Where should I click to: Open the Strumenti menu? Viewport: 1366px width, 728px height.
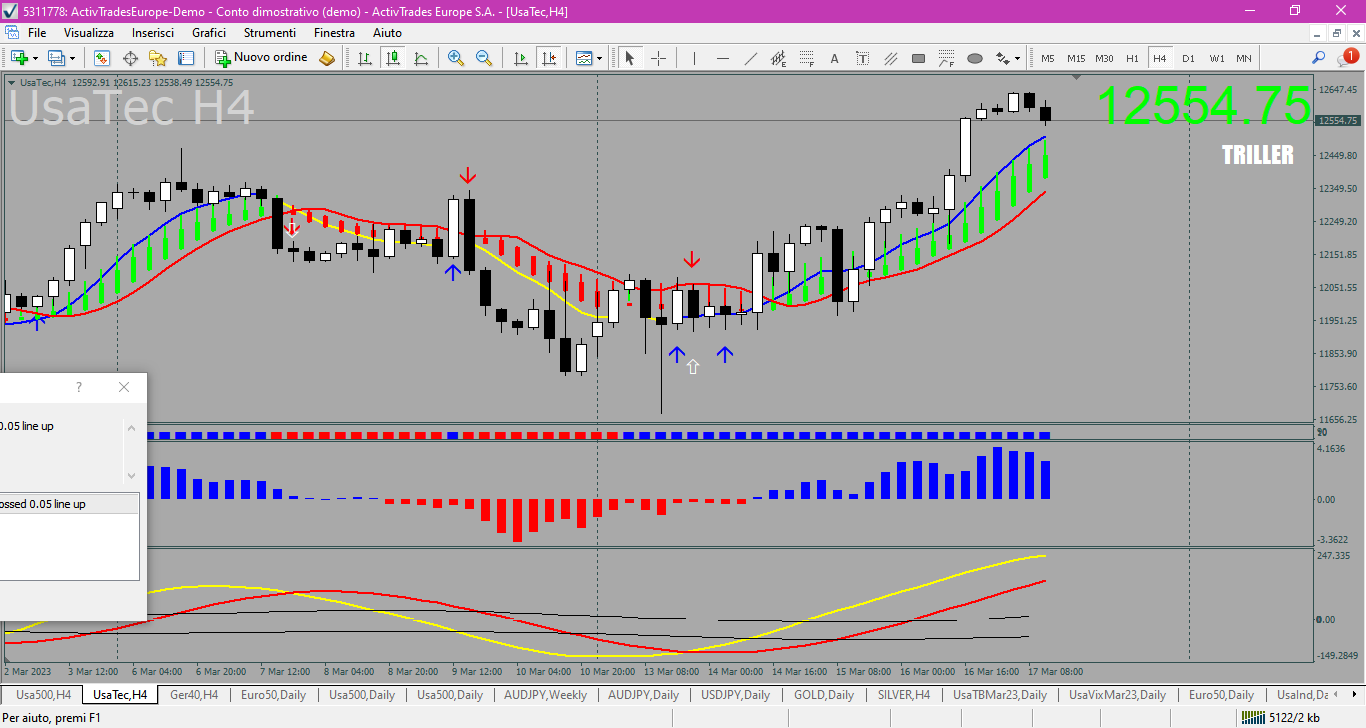[269, 33]
